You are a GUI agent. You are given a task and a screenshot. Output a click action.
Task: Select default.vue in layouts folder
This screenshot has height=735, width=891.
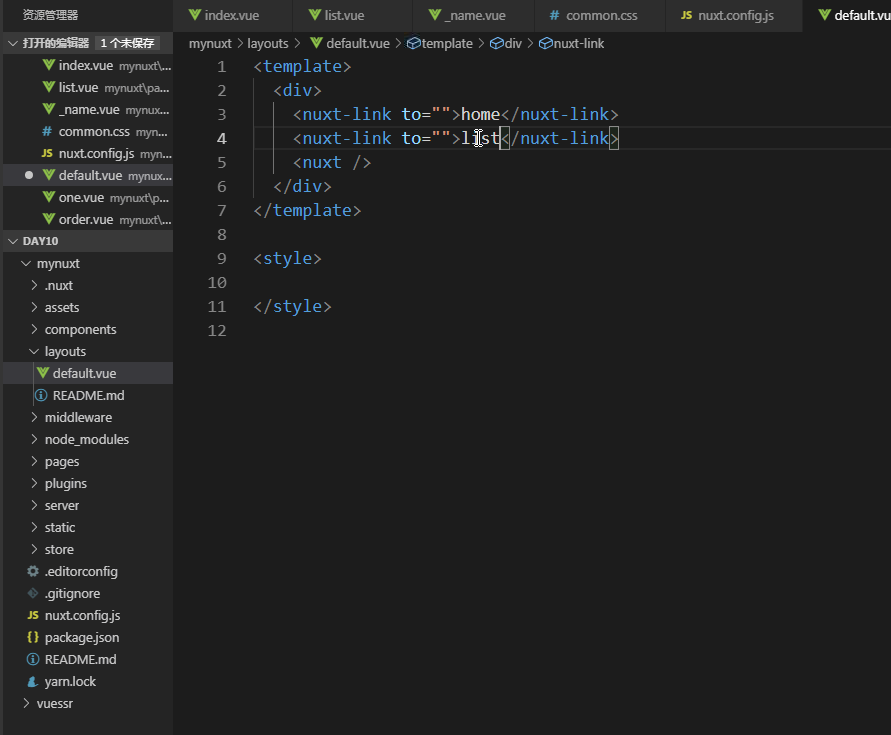(x=88, y=373)
